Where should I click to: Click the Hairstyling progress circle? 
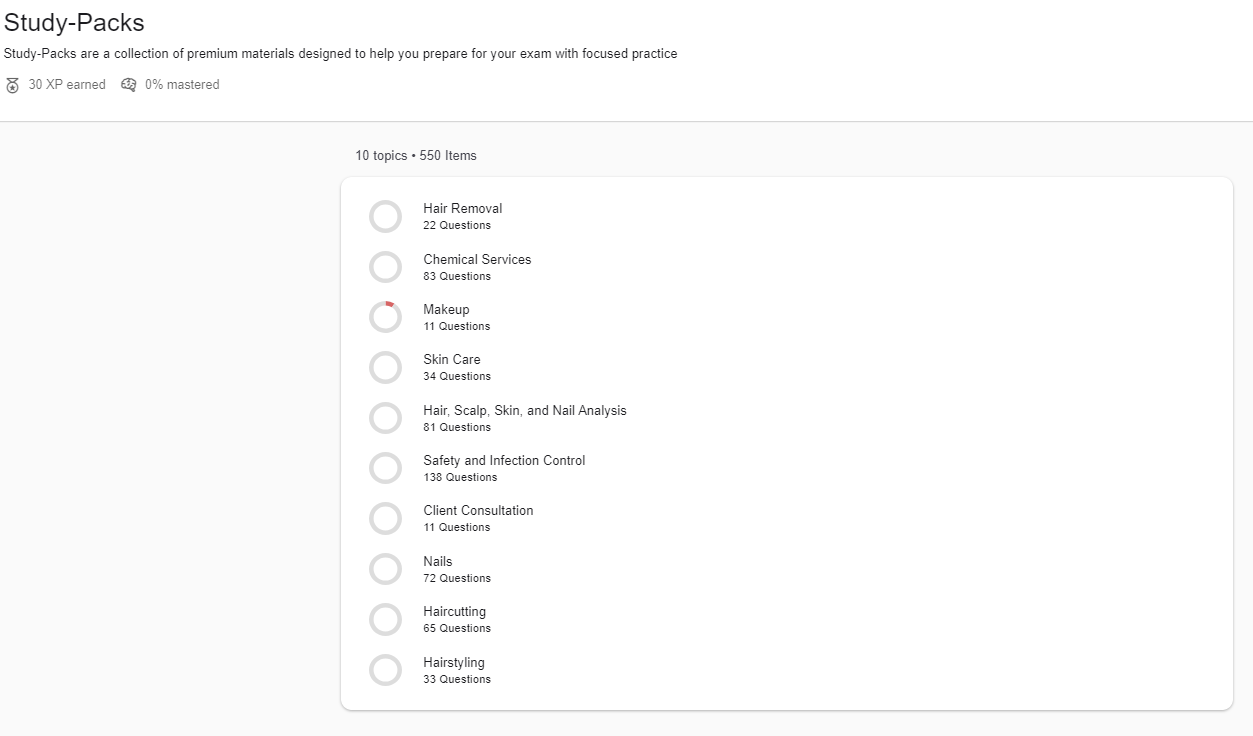pos(385,670)
